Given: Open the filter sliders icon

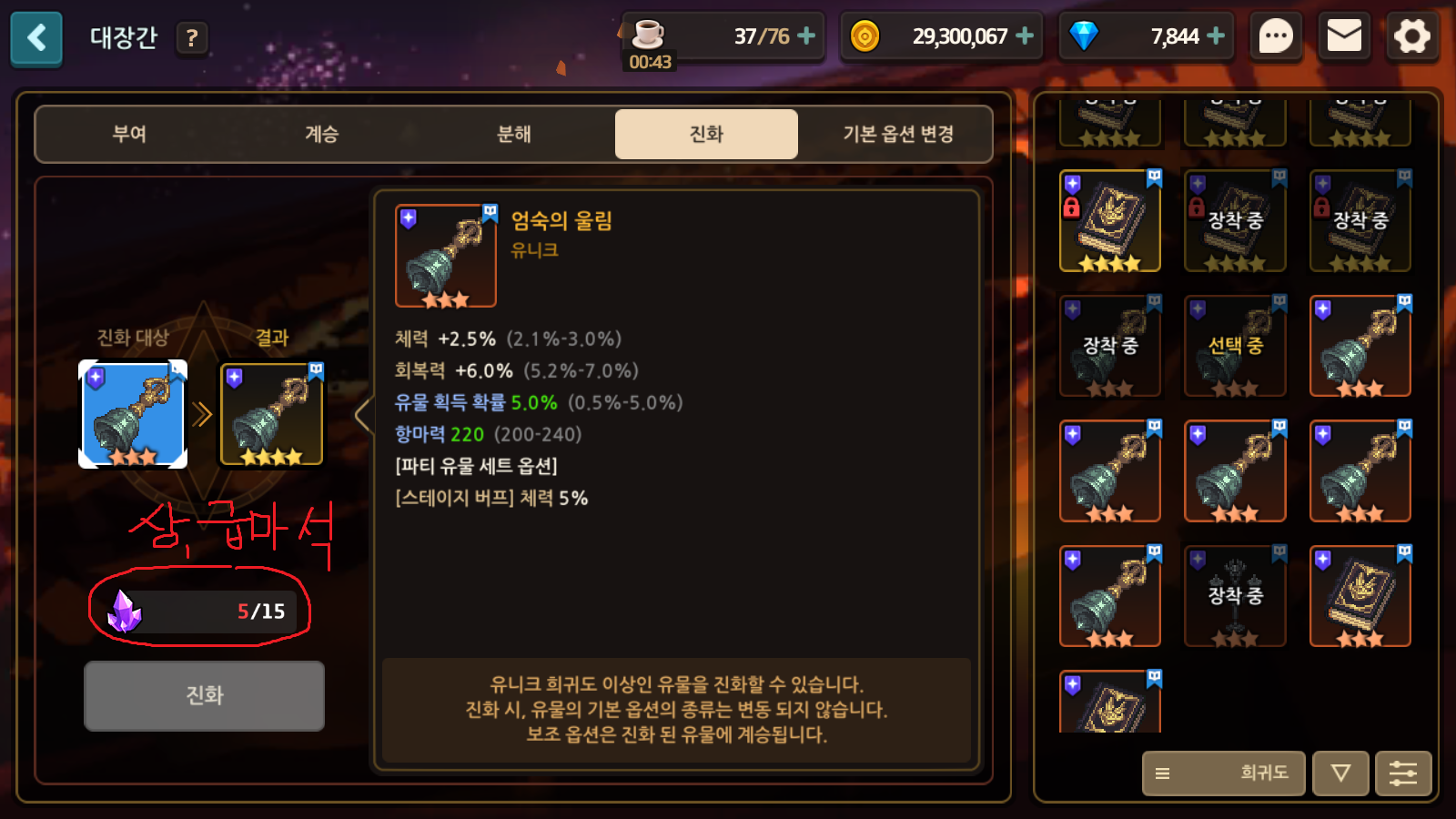Looking at the screenshot, I should (x=1403, y=773).
